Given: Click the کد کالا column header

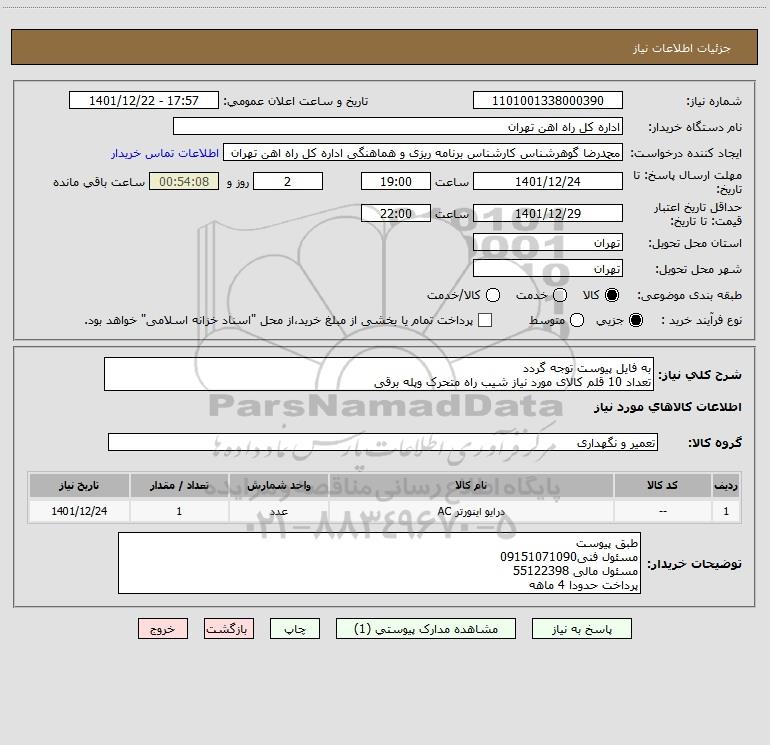Looking at the screenshot, I should coord(662,486).
